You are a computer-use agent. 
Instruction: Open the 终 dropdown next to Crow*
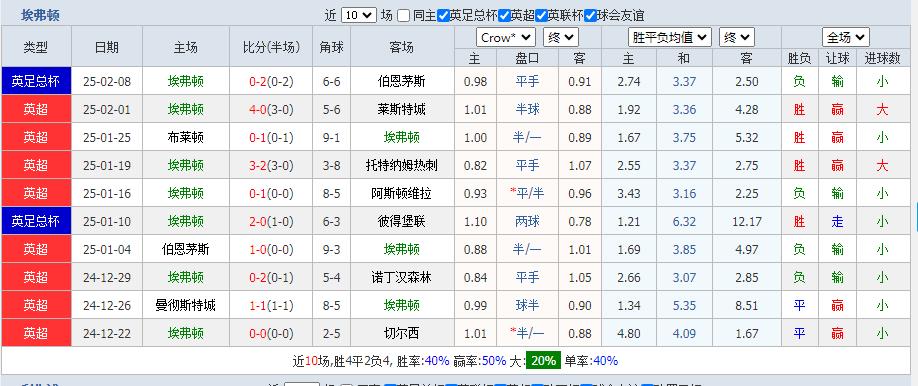561,38
